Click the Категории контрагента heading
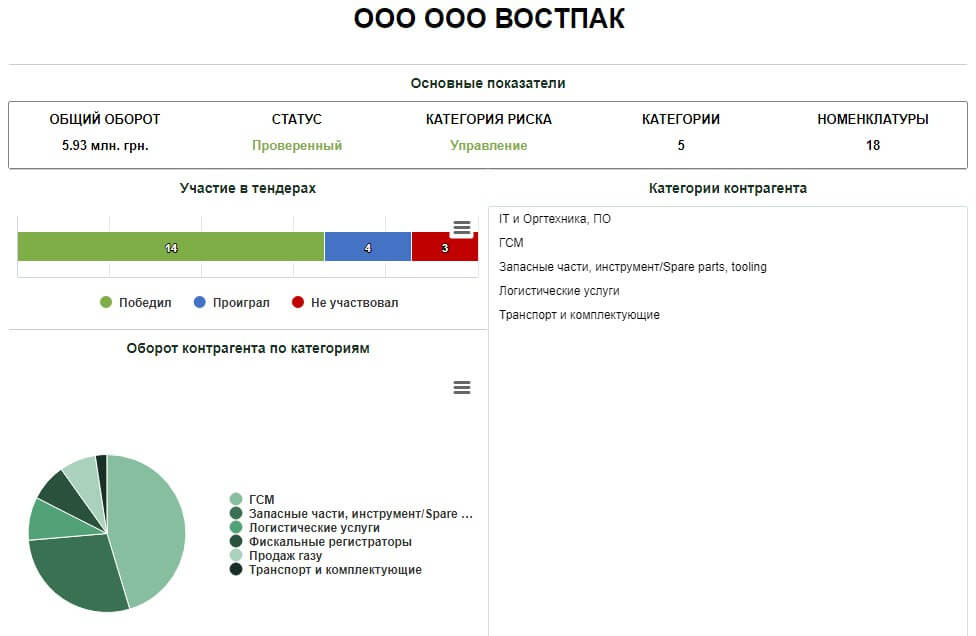Image resolution: width=976 pixels, height=636 pixels. [x=728, y=188]
